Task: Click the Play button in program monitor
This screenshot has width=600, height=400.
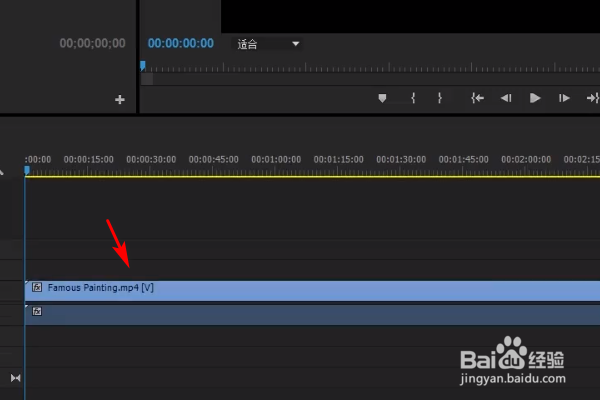Action: pos(535,98)
